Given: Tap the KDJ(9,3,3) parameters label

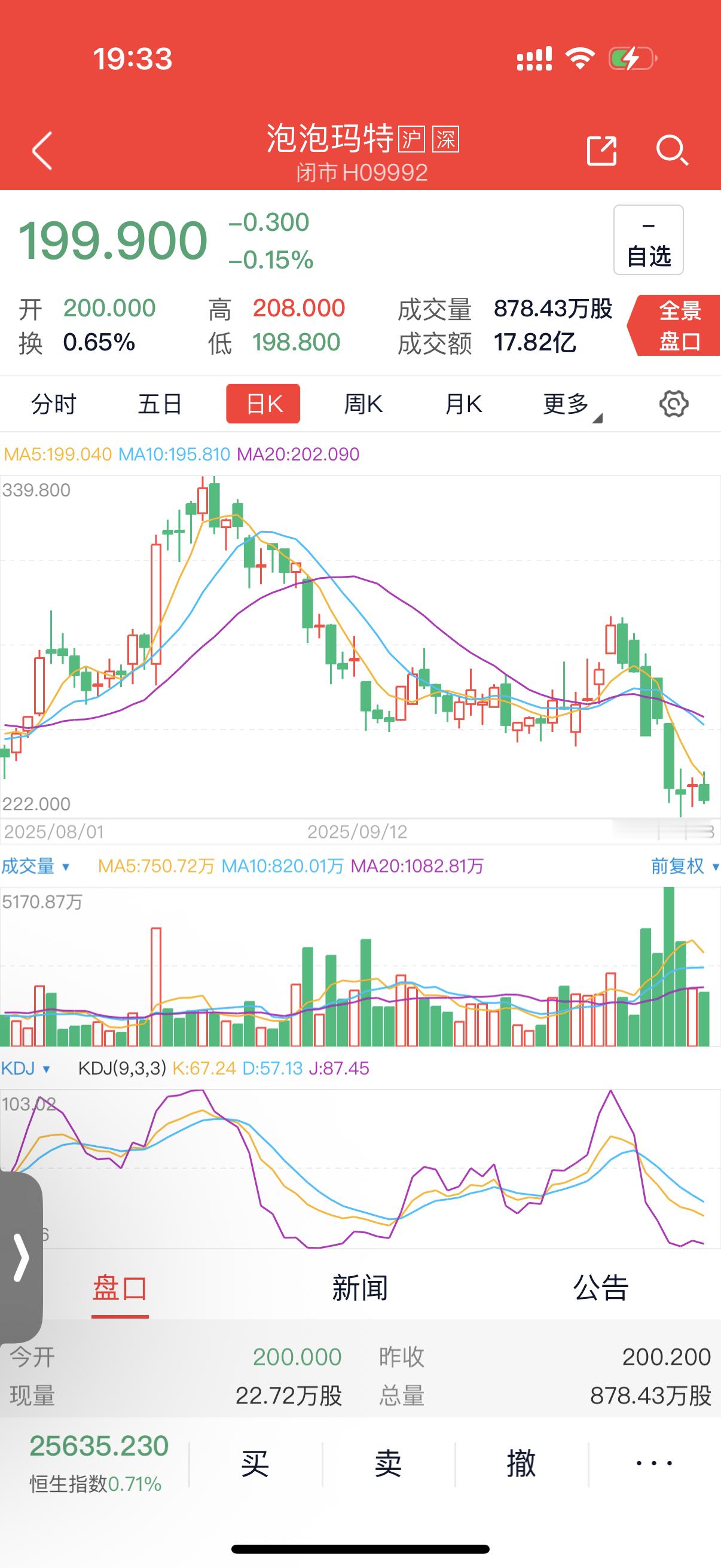Looking at the screenshot, I should [x=123, y=1068].
